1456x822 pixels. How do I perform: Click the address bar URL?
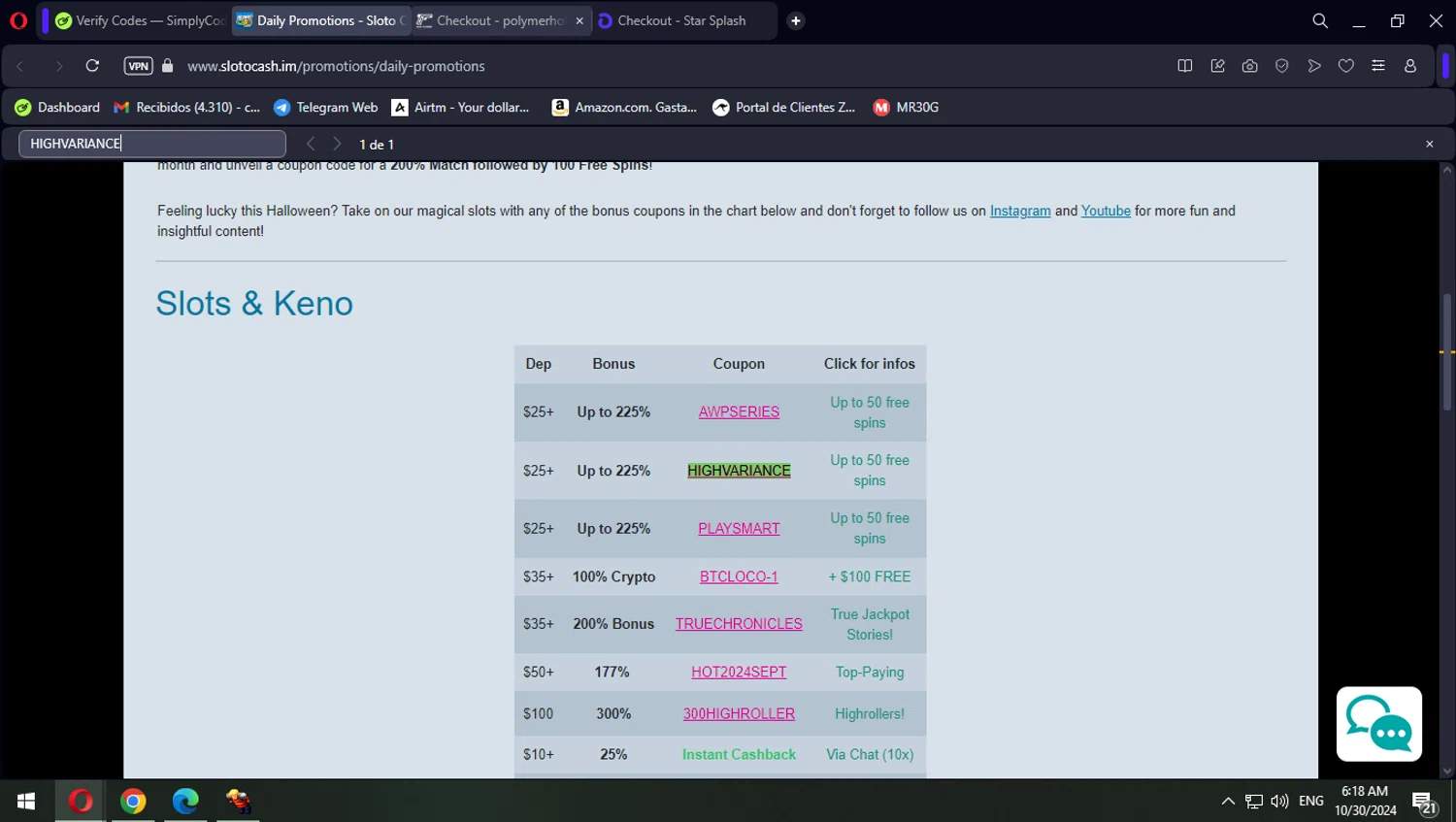tap(336, 66)
